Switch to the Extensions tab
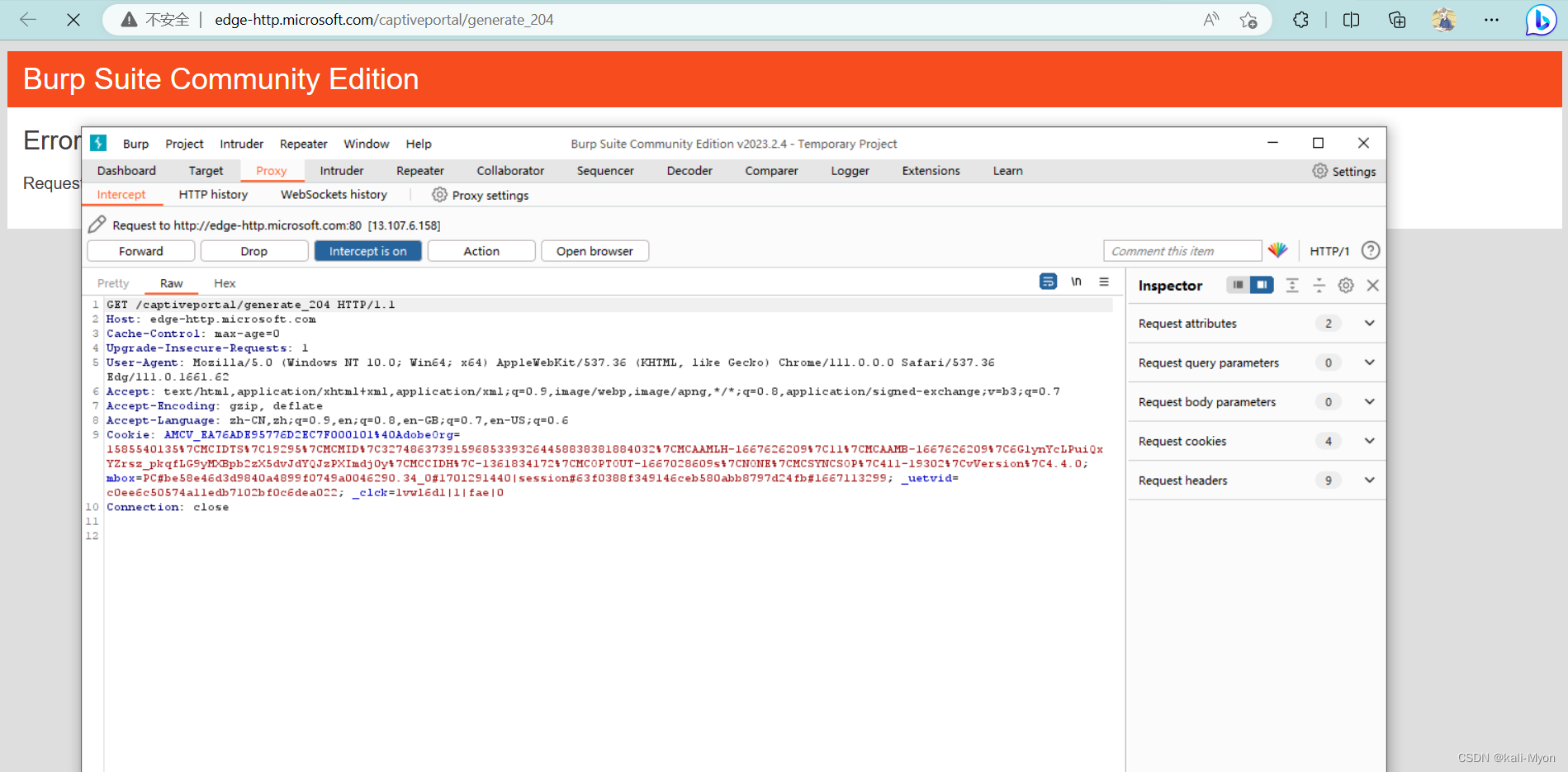Screen dimensions: 1568x772 click(931, 171)
